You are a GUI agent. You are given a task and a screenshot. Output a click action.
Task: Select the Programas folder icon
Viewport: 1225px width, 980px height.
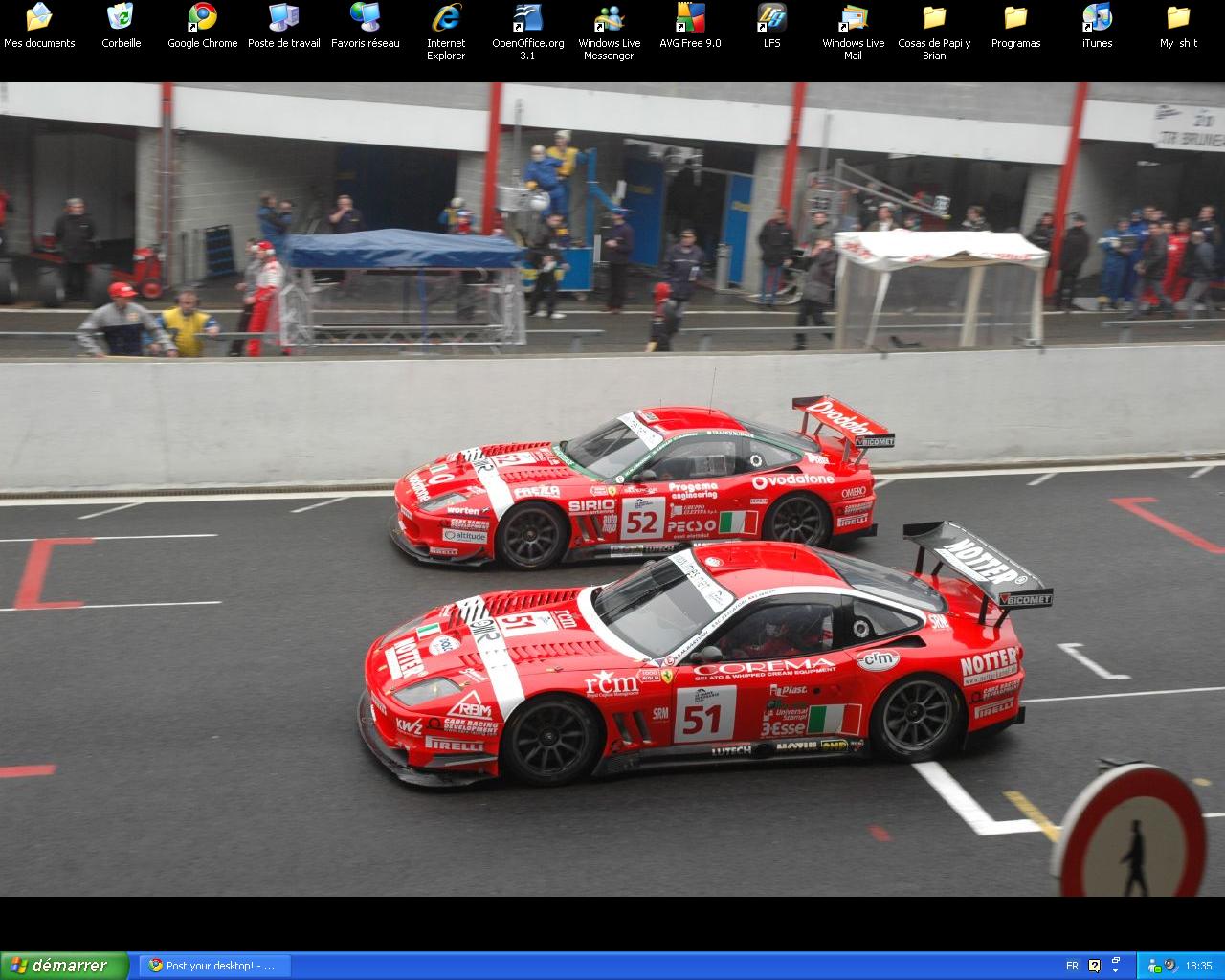point(1015,26)
